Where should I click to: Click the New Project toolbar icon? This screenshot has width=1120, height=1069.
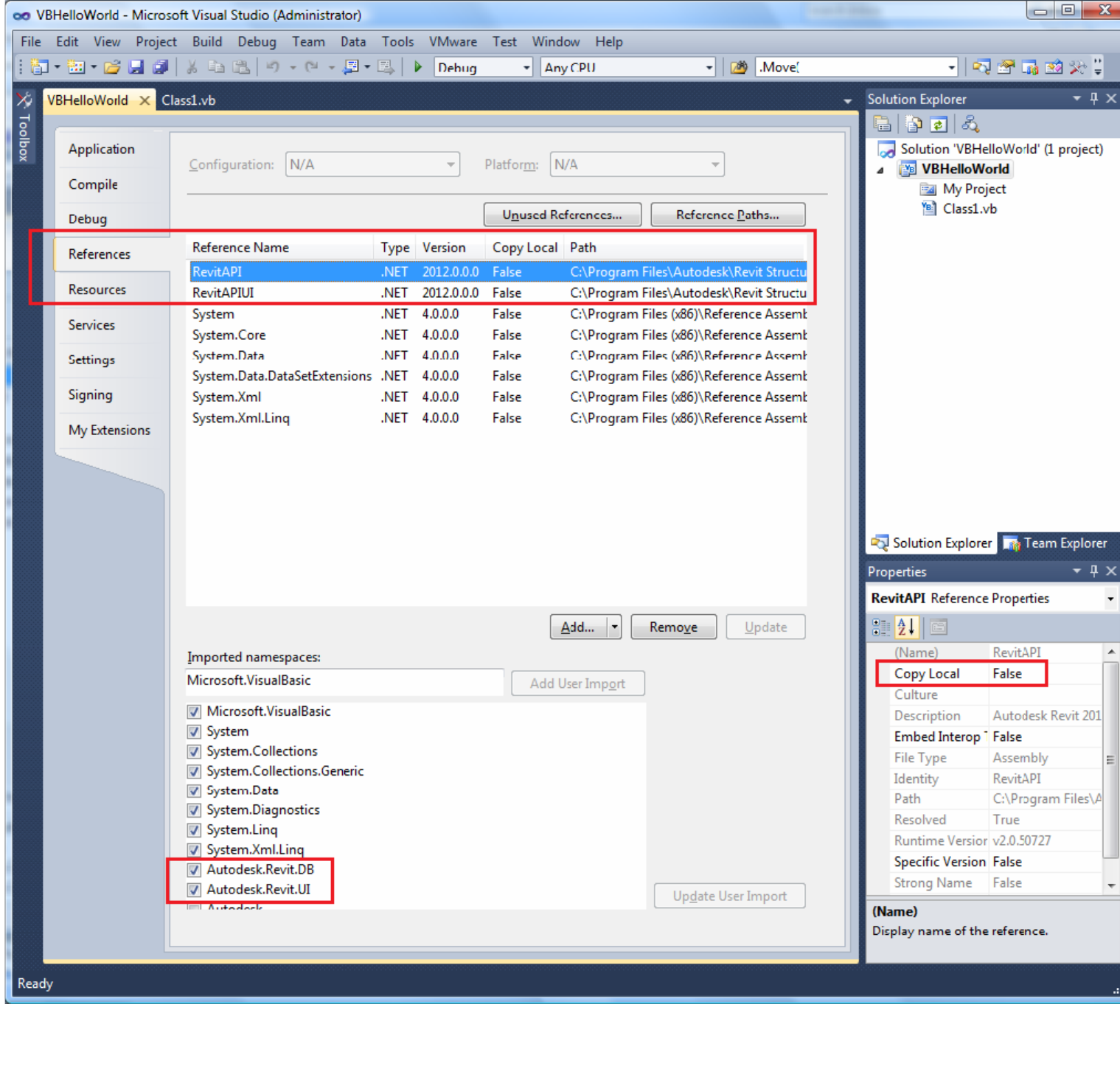coord(40,67)
